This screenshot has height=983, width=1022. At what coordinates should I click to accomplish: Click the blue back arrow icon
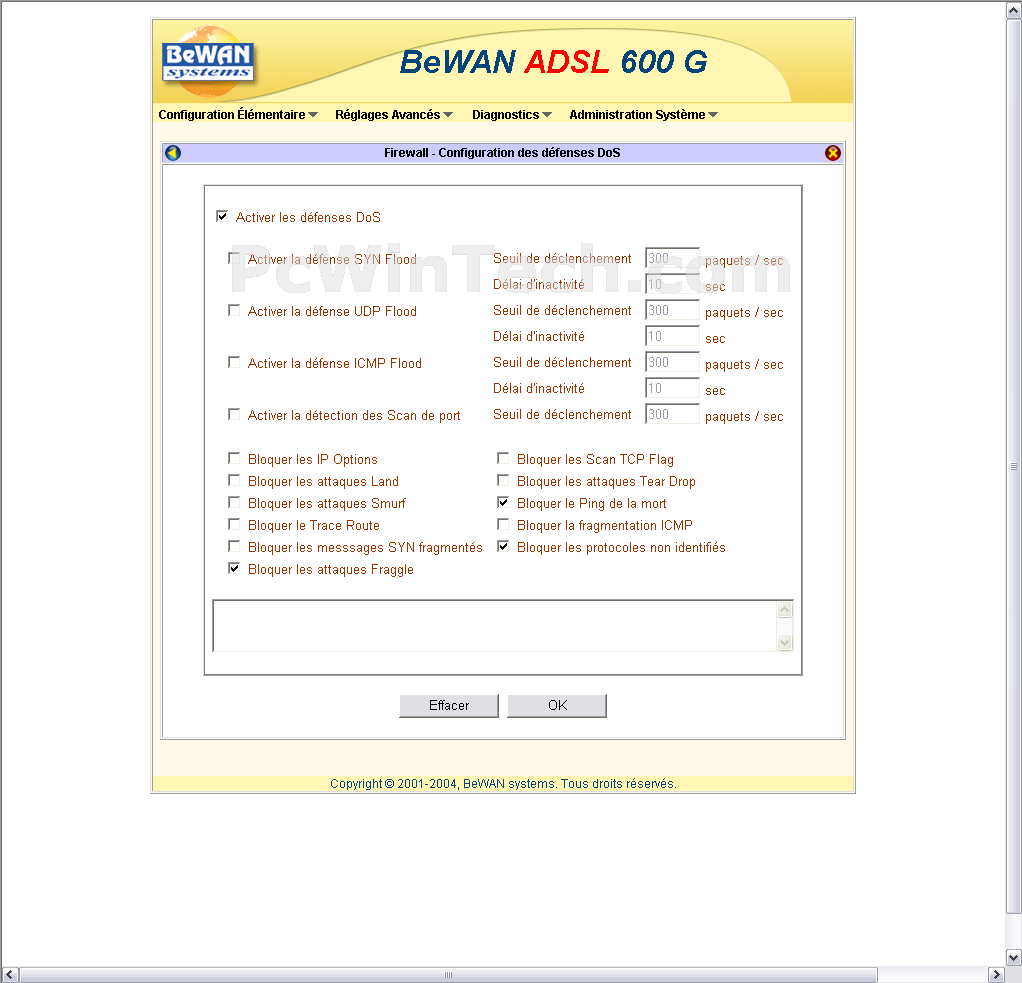pyautogui.click(x=173, y=153)
